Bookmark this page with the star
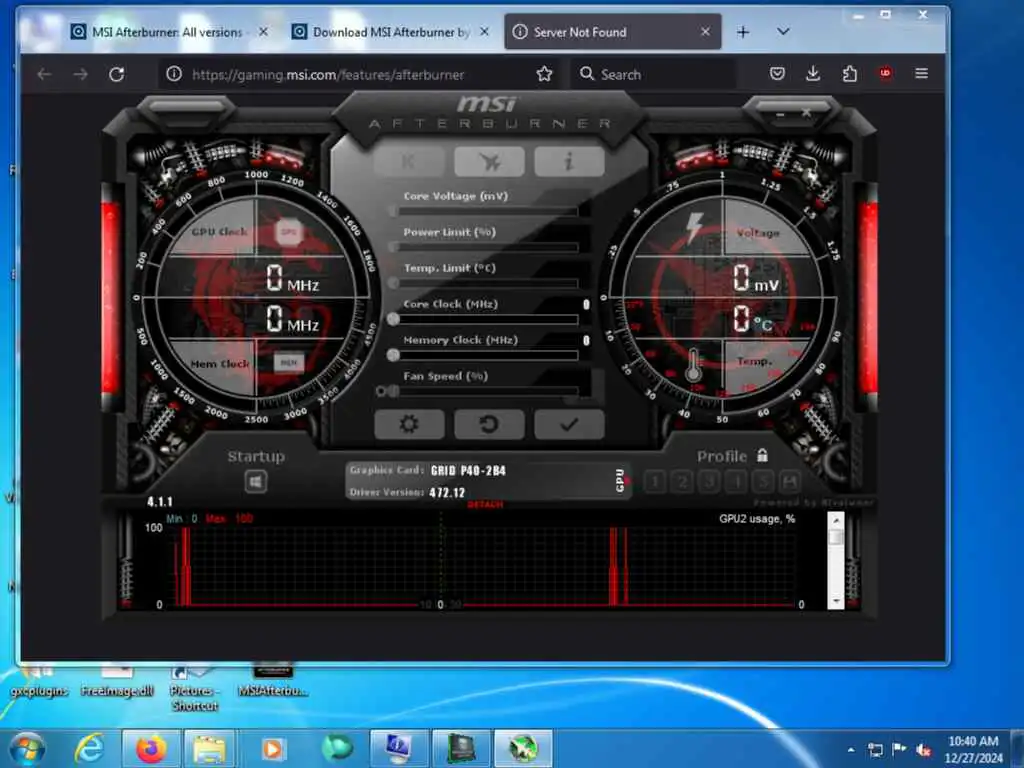1024x768 pixels. point(544,74)
